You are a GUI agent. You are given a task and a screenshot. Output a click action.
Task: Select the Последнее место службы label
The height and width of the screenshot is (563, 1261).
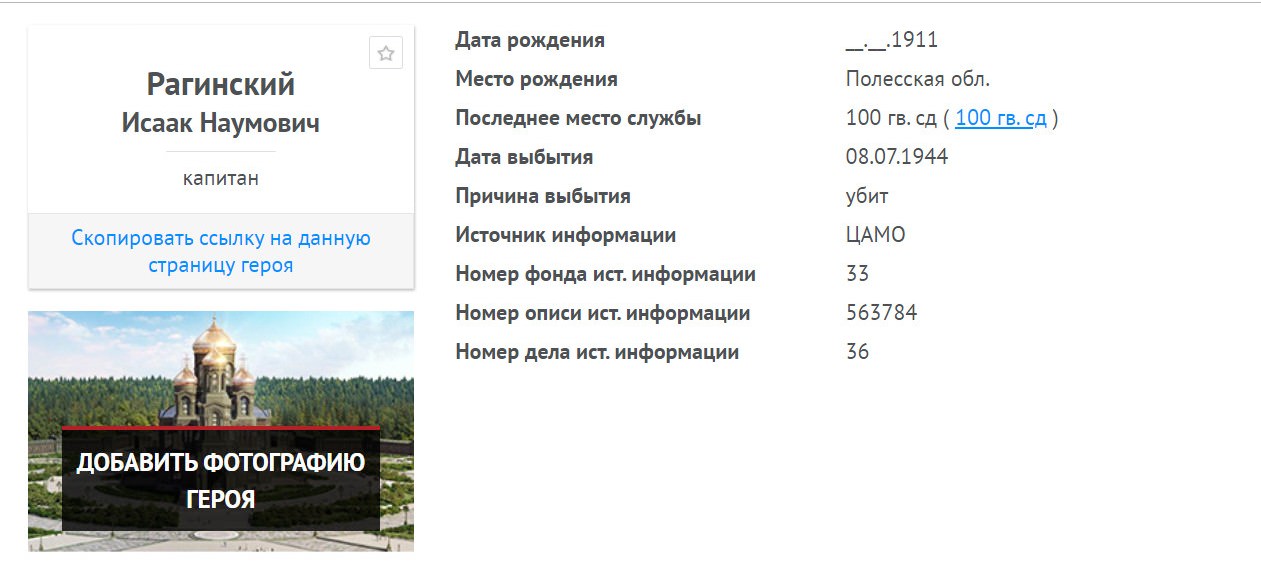578,118
